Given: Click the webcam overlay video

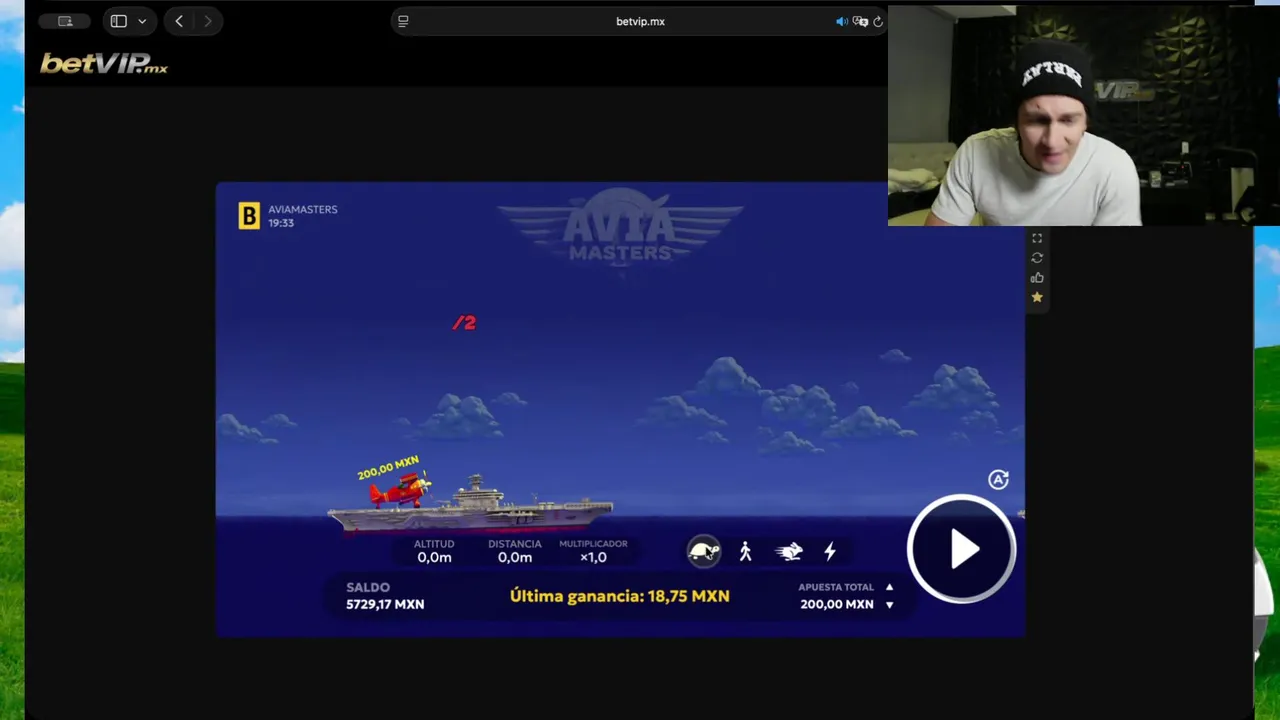Looking at the screenshot, I should pos(1084,115).
